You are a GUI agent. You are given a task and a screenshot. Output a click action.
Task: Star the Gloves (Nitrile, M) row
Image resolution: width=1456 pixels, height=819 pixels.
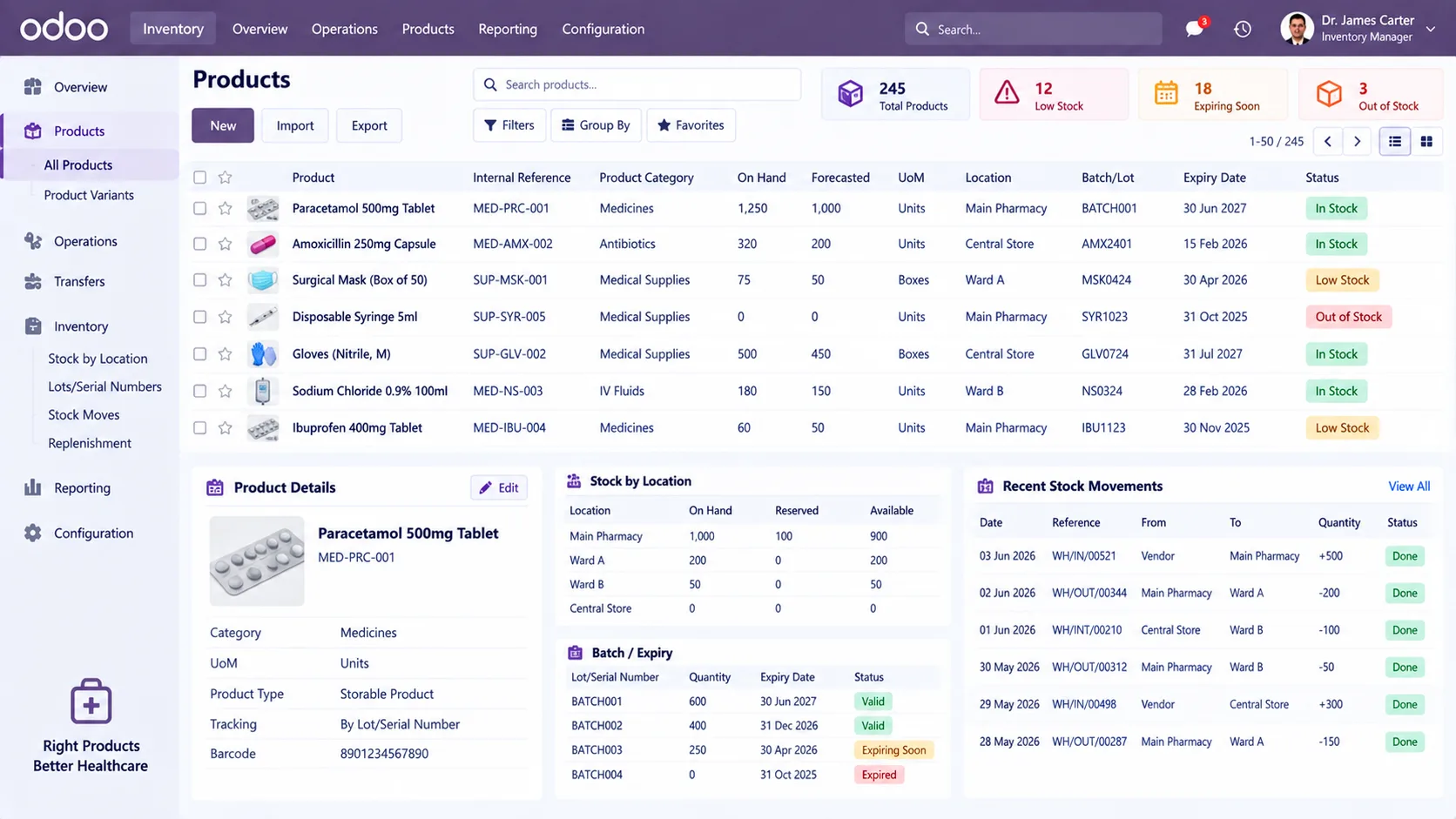point(226,354)
